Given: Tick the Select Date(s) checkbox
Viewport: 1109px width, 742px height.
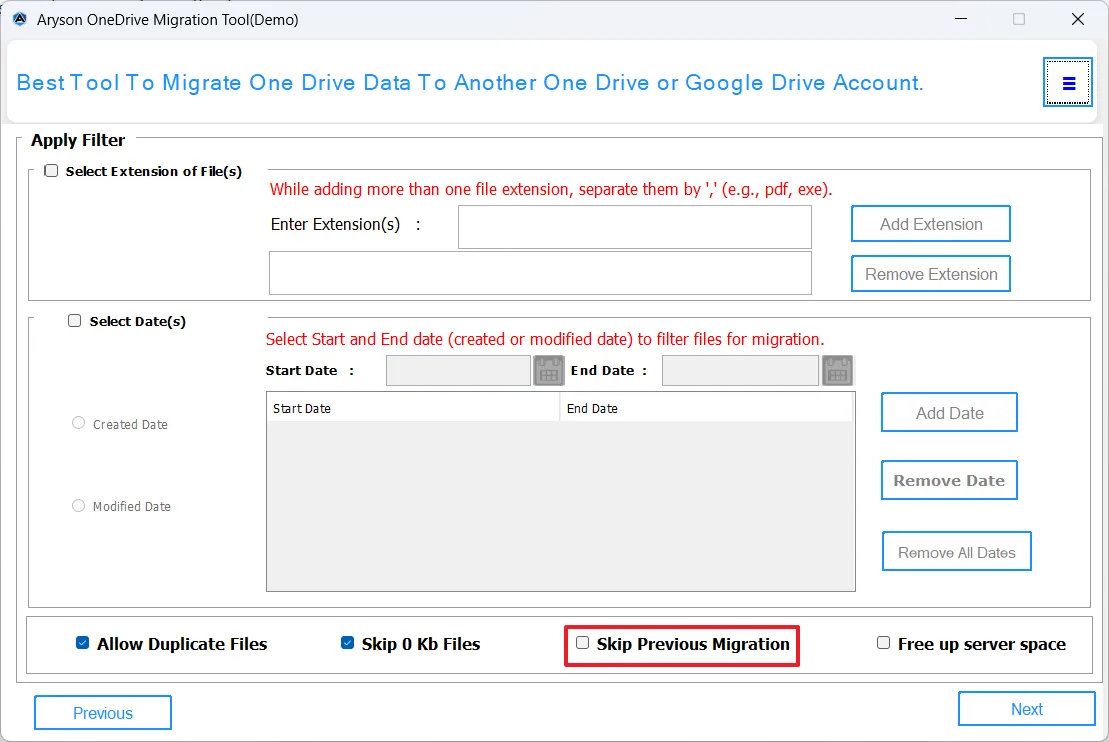Looking at the screenshot, I should pyautogui.click(x=75, y=321).
